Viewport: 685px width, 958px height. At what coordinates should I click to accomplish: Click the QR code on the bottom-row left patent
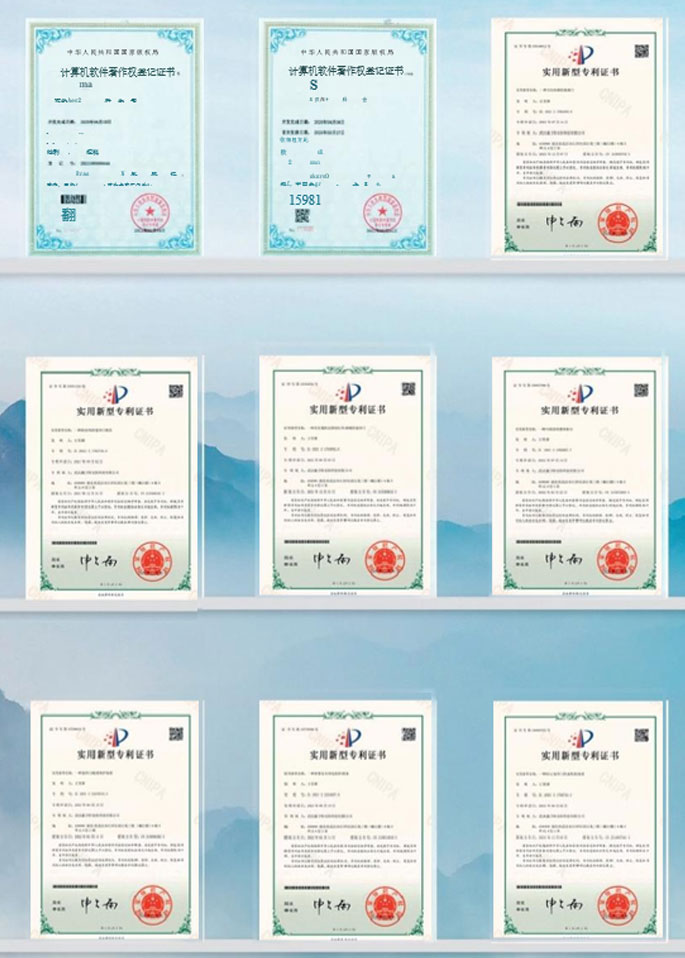pos(176,734)
